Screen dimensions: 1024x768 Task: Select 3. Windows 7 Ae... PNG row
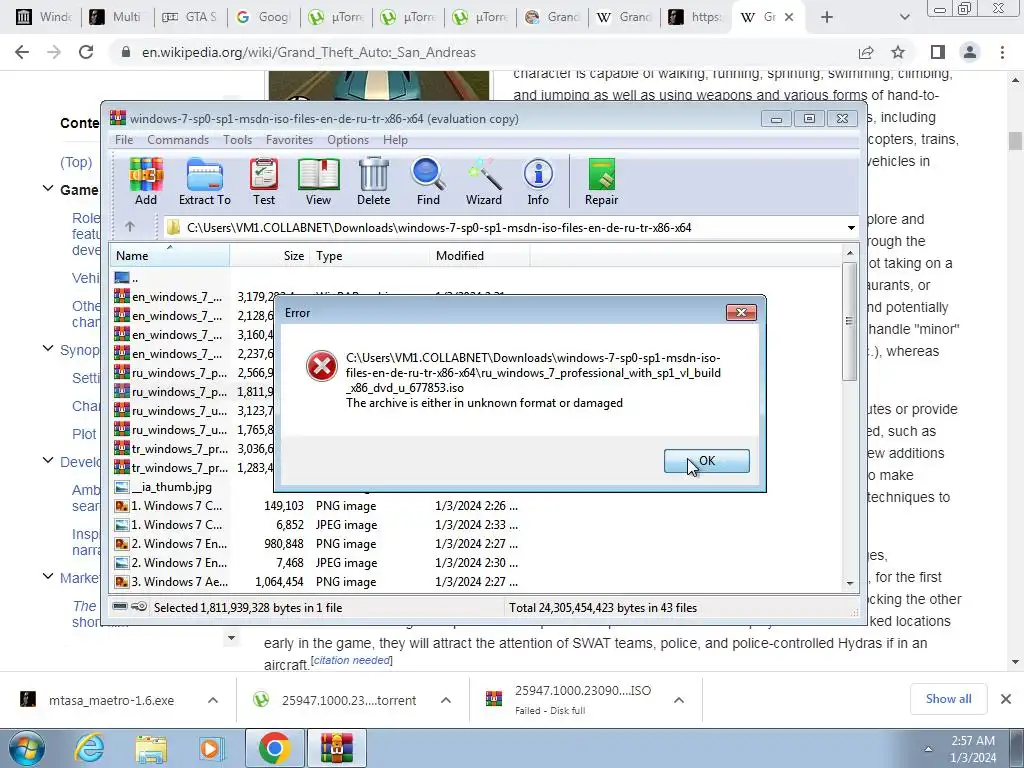(x=316, y=582)
